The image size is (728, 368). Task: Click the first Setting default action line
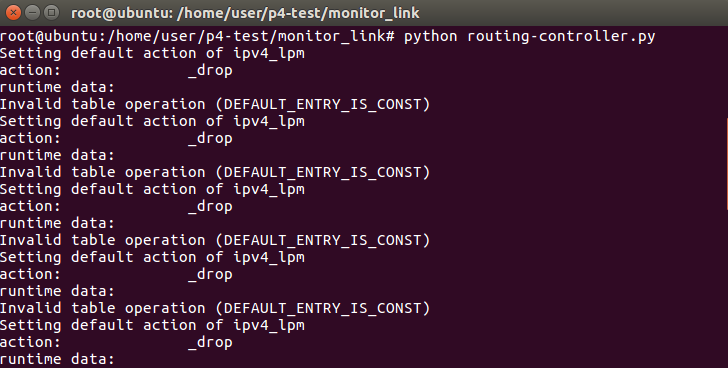pyautogui.click(x=152, y=53)
